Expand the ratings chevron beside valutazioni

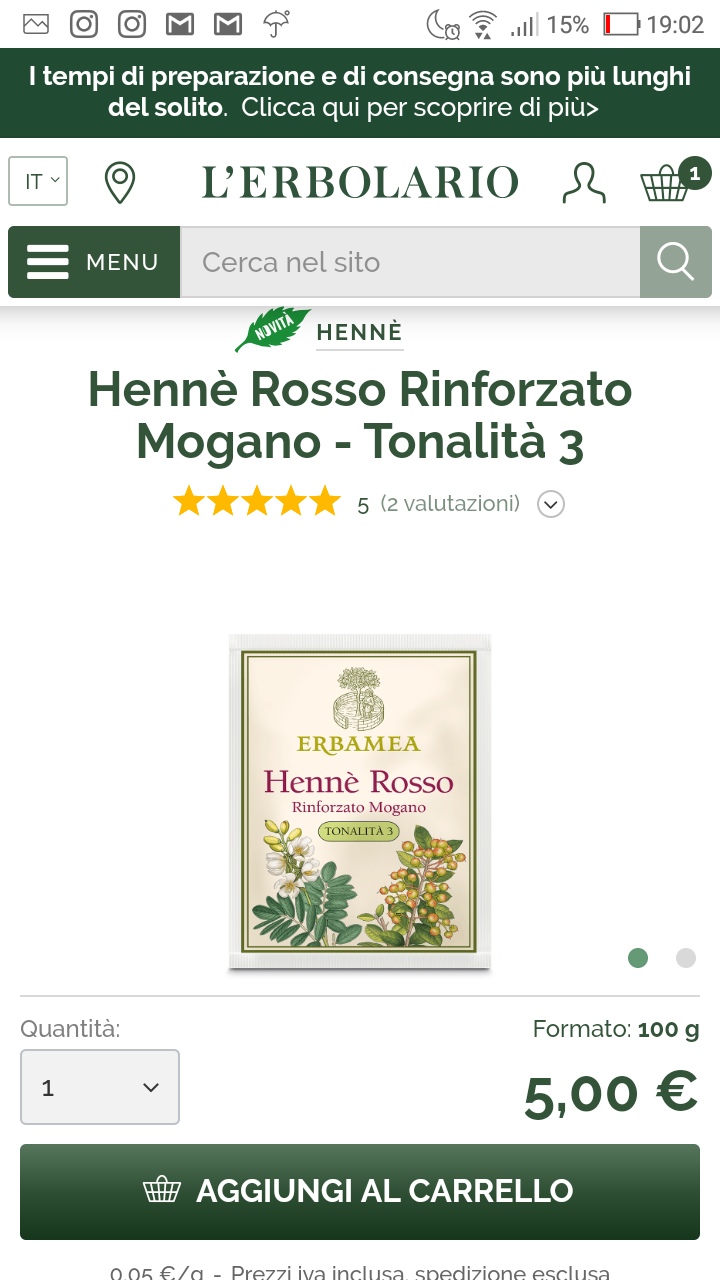(x=551, y=504)
